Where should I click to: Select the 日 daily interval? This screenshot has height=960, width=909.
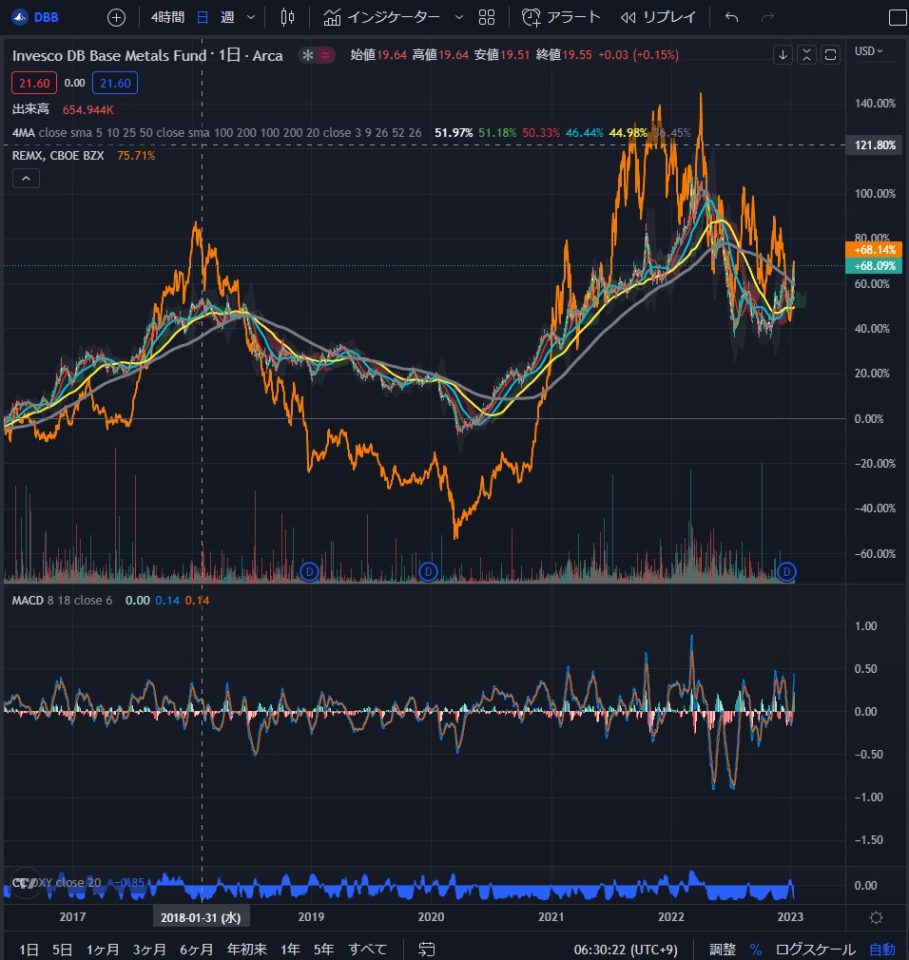202,17
